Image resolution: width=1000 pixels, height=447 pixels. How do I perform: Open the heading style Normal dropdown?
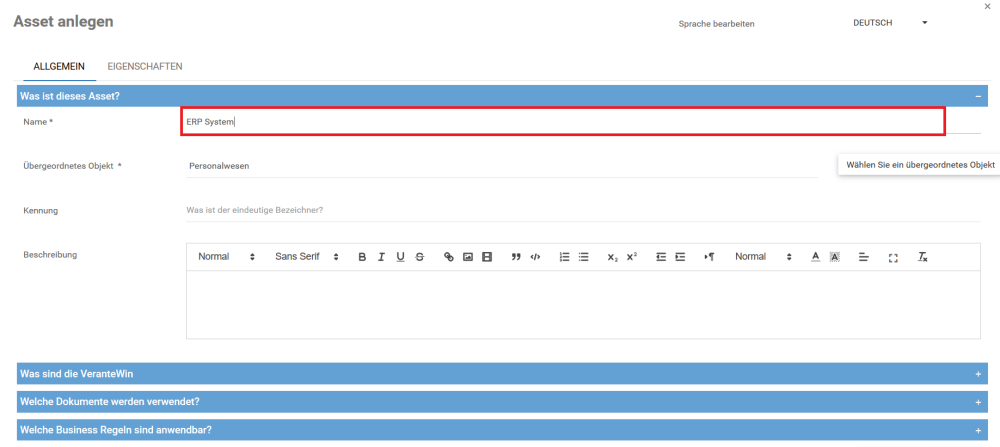(226, 257)
